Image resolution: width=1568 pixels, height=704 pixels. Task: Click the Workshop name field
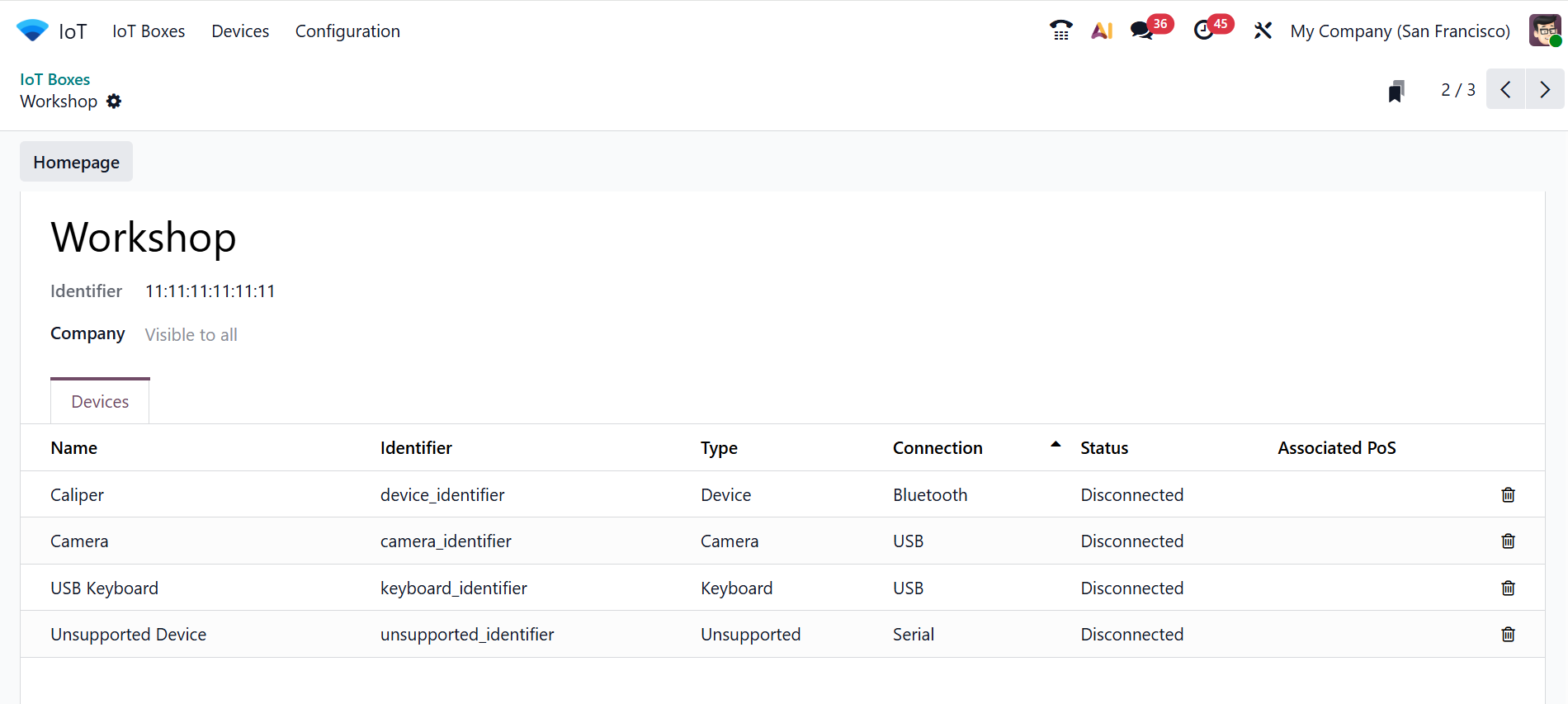[144, 237]
